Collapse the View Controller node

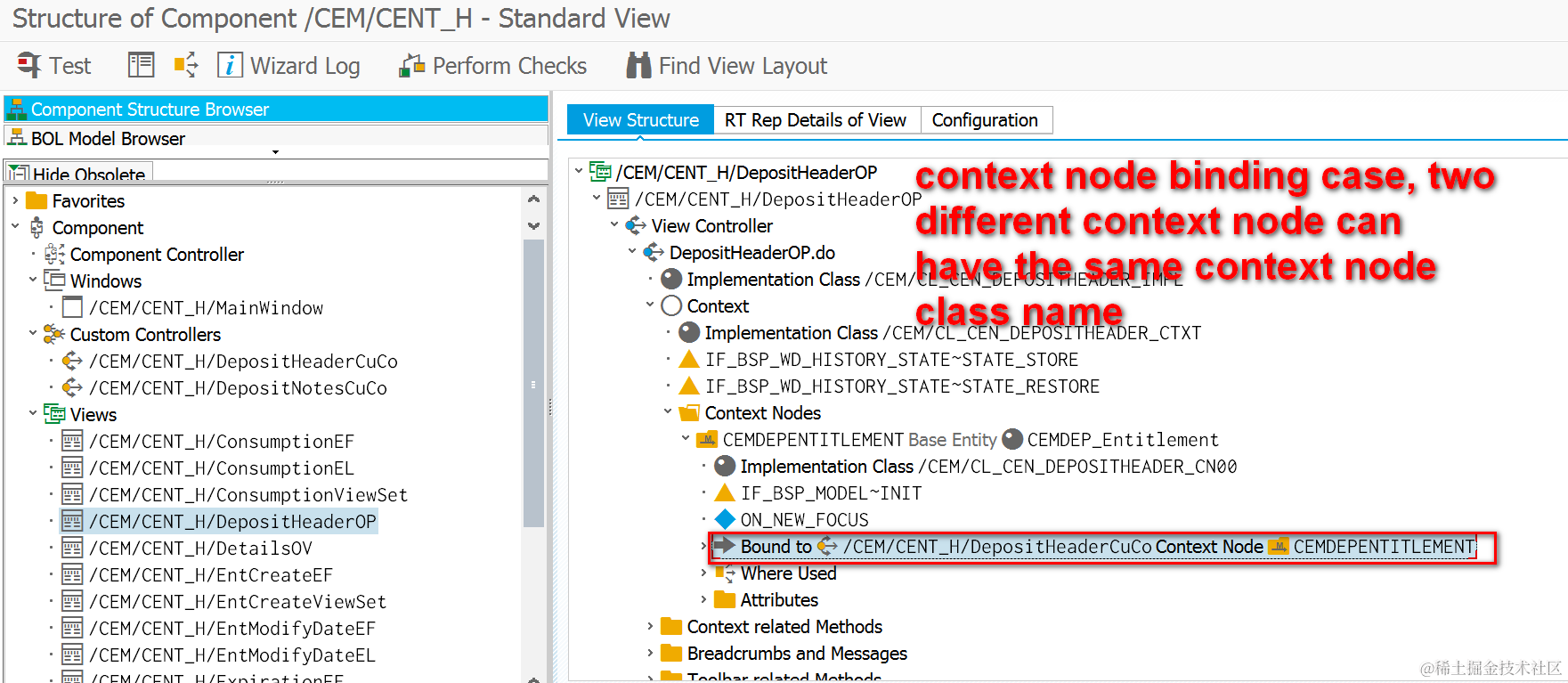pyautogui.click(x=614, y=225)
